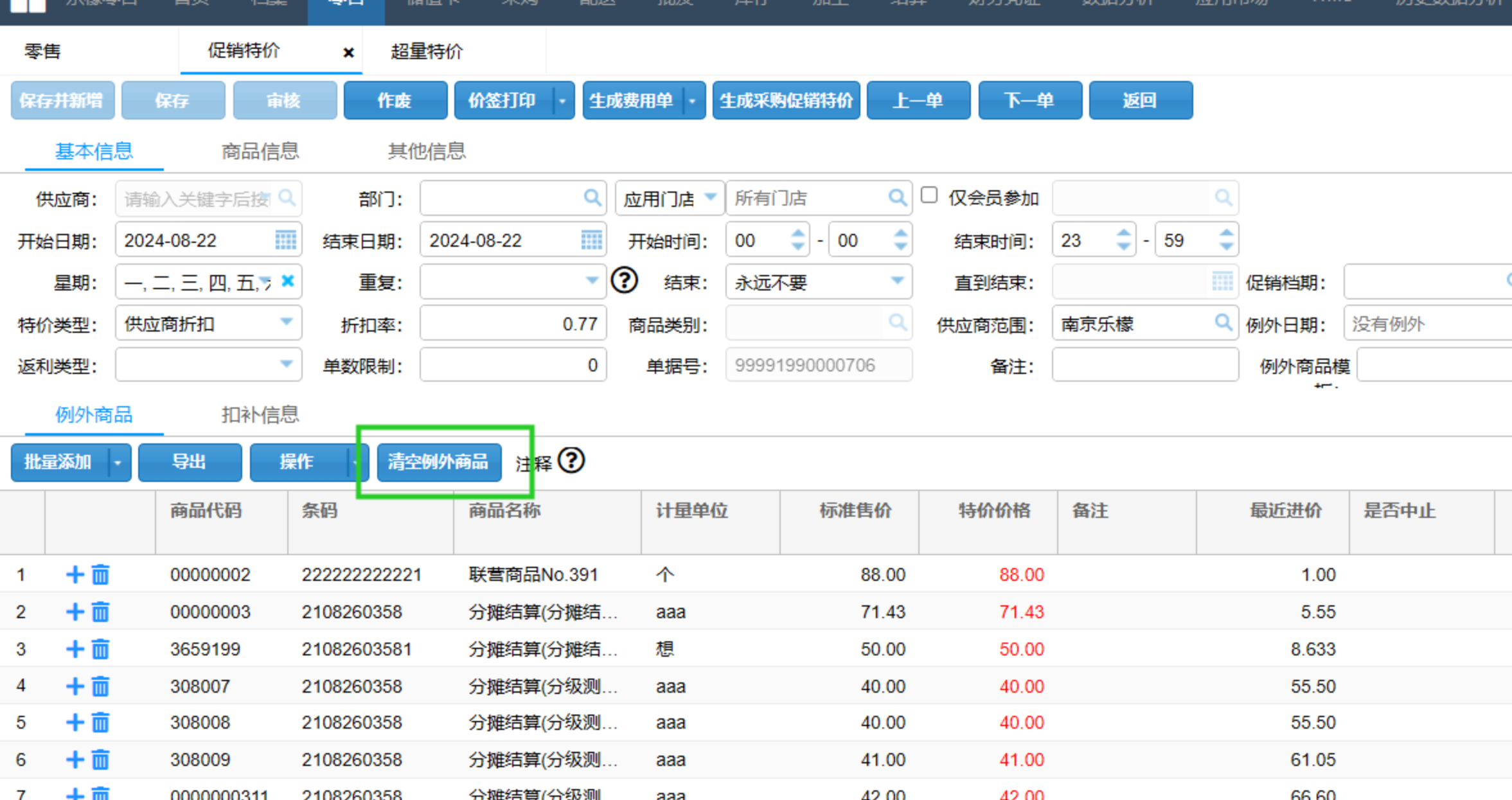Open the 特价类型 dropdown
This screenshot has width=1512, height=800.
point(286,323)
